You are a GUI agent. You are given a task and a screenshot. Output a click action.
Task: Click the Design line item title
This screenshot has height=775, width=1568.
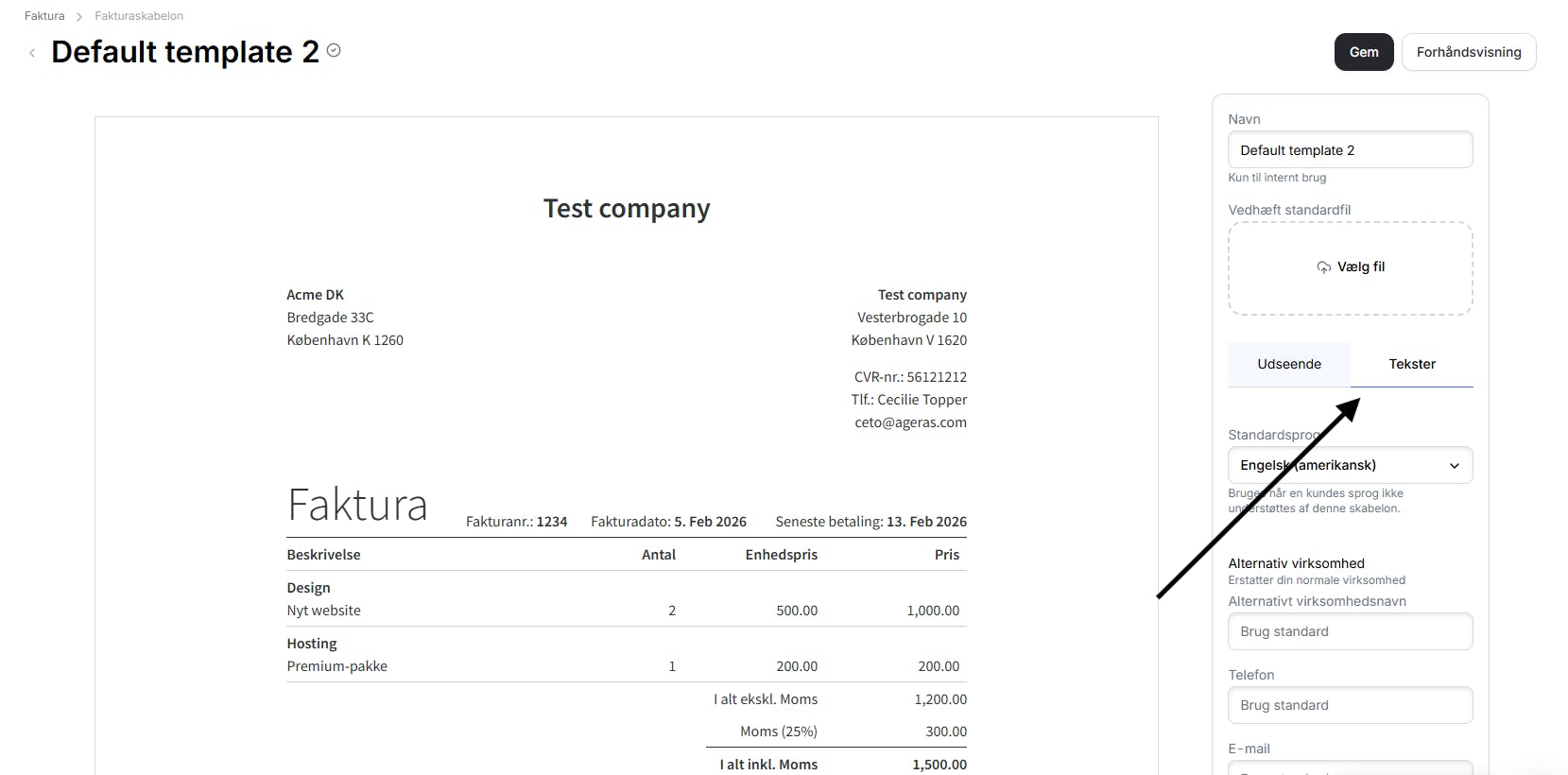[x=308, y=588]
